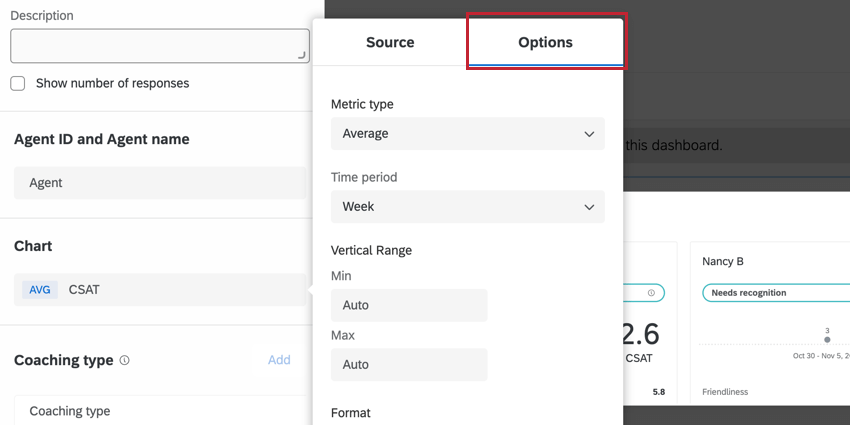Click info icon in dashboard status pill
Image resolution: width=850 pixels, height=425 pixels.
(x=651, y=293)
